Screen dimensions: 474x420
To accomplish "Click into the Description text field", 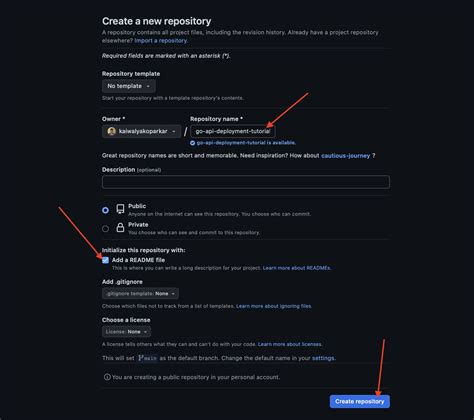I will [x=246, y=182].
